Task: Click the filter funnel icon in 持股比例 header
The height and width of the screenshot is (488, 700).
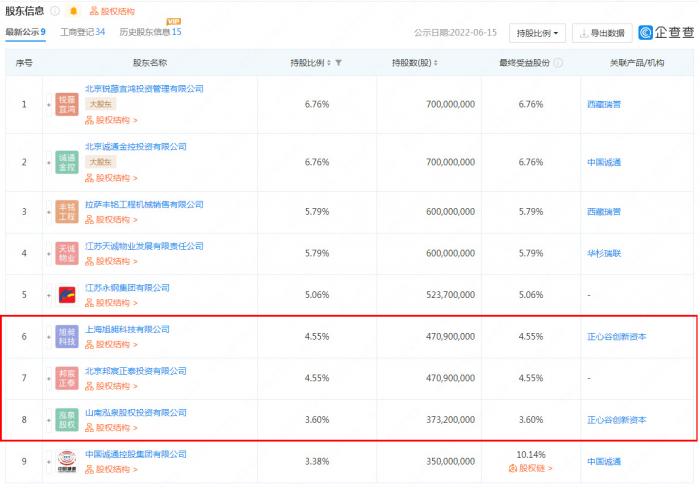Action: point(339,63)
